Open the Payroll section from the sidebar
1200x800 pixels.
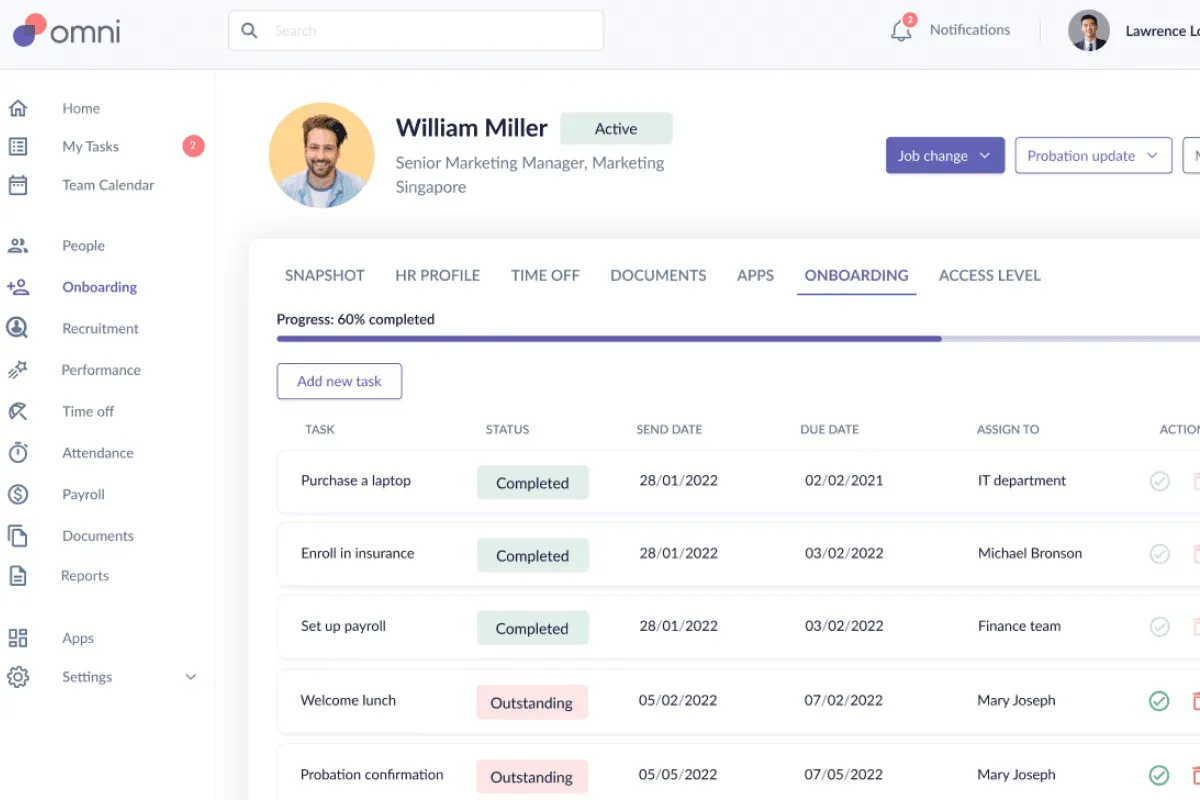click(x=83, y=494)
